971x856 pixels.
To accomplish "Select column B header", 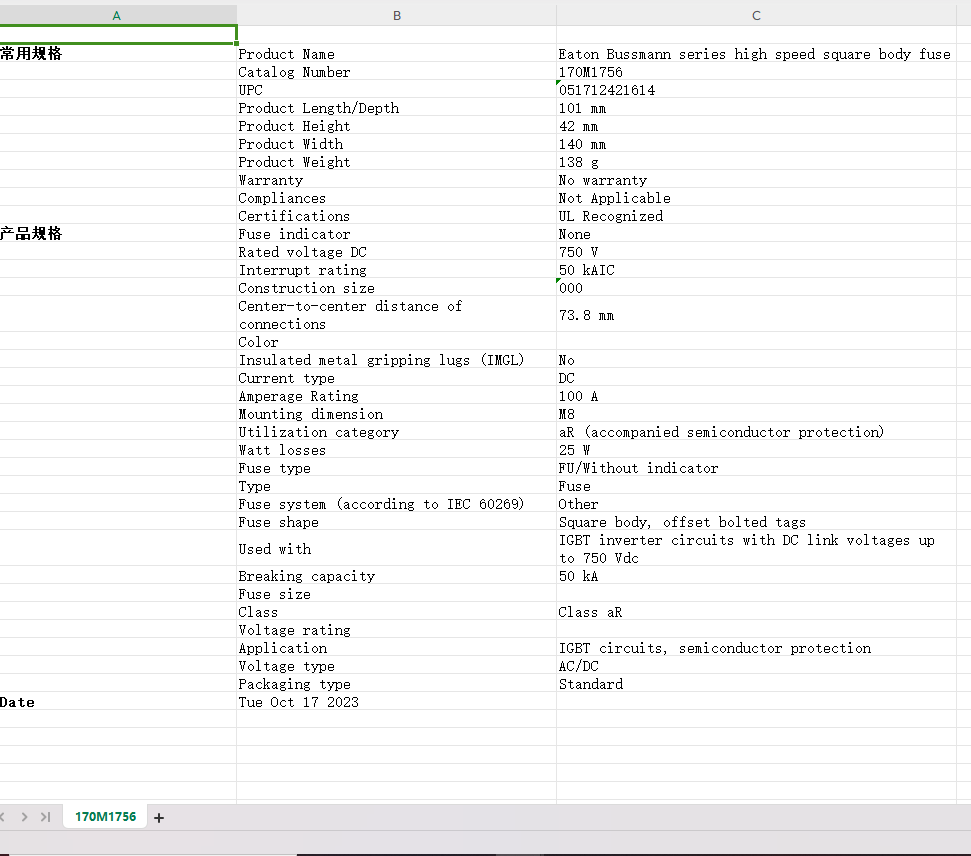I will (x=396, y=15).
